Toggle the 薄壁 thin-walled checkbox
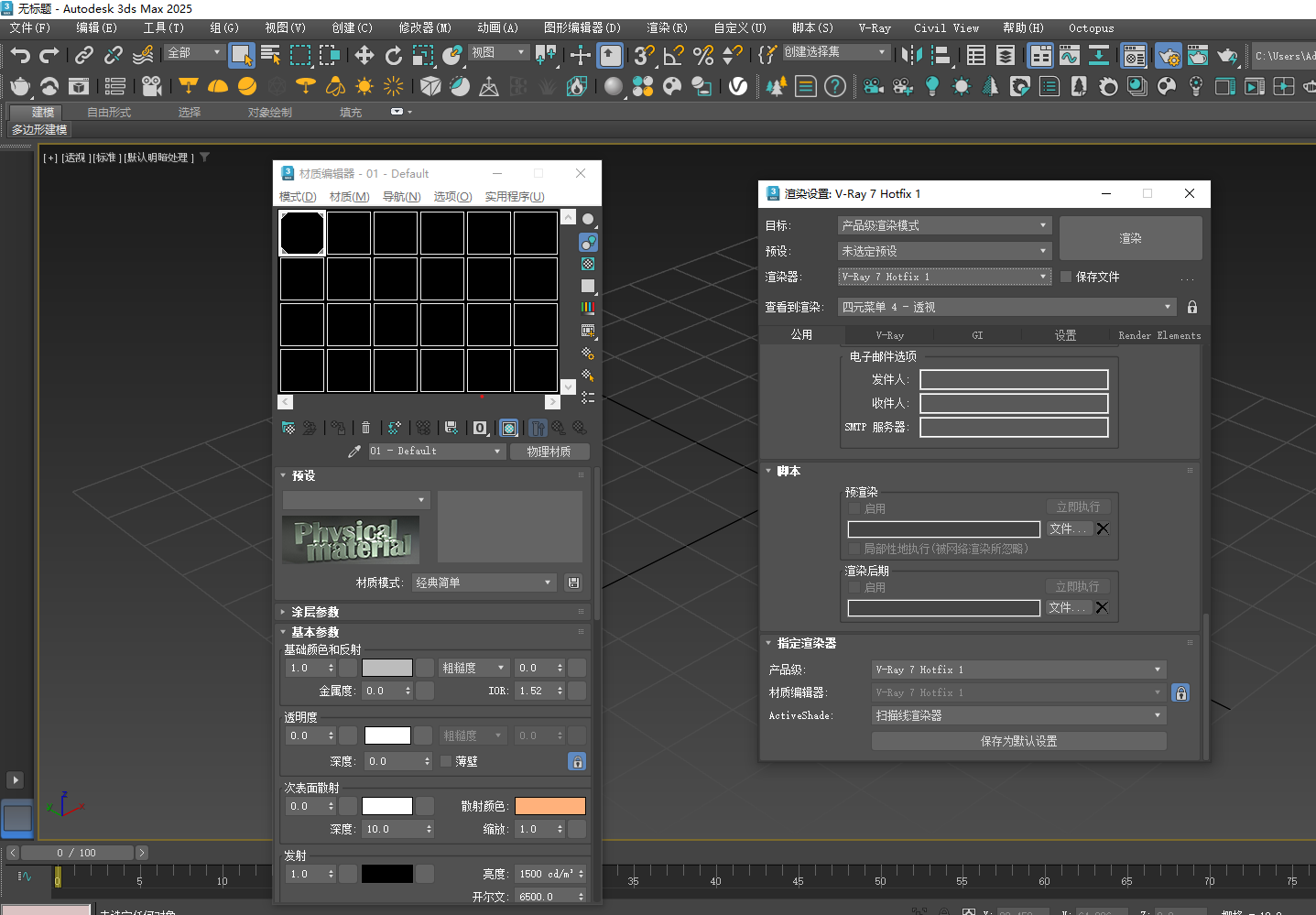The height and width of the screenshot is (915, 1316). pyautogui.click(x=446, y=761)
